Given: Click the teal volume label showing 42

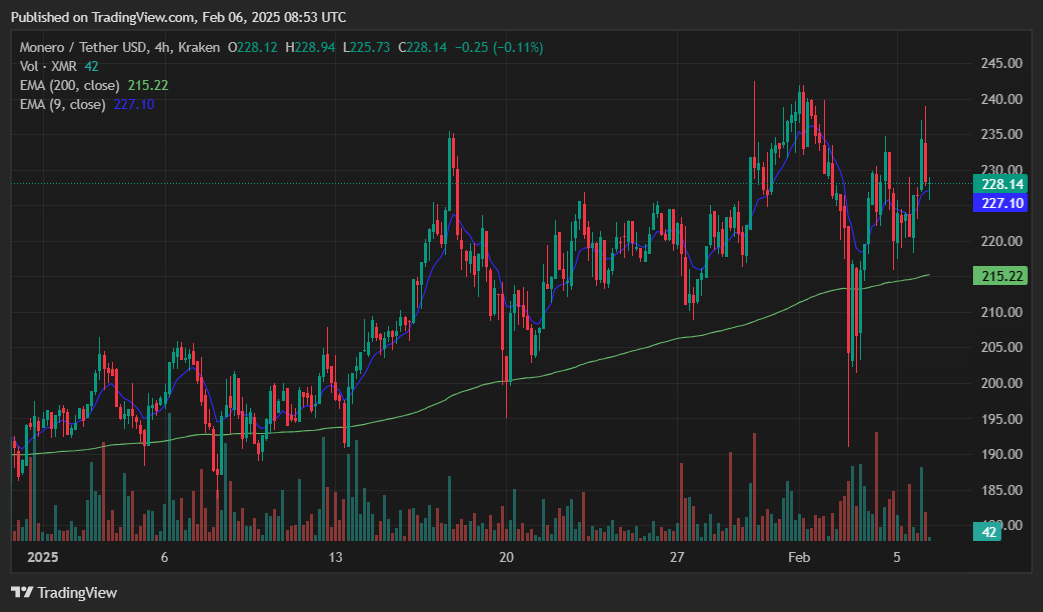Looking at the screenshot, I should pos(987,533).
